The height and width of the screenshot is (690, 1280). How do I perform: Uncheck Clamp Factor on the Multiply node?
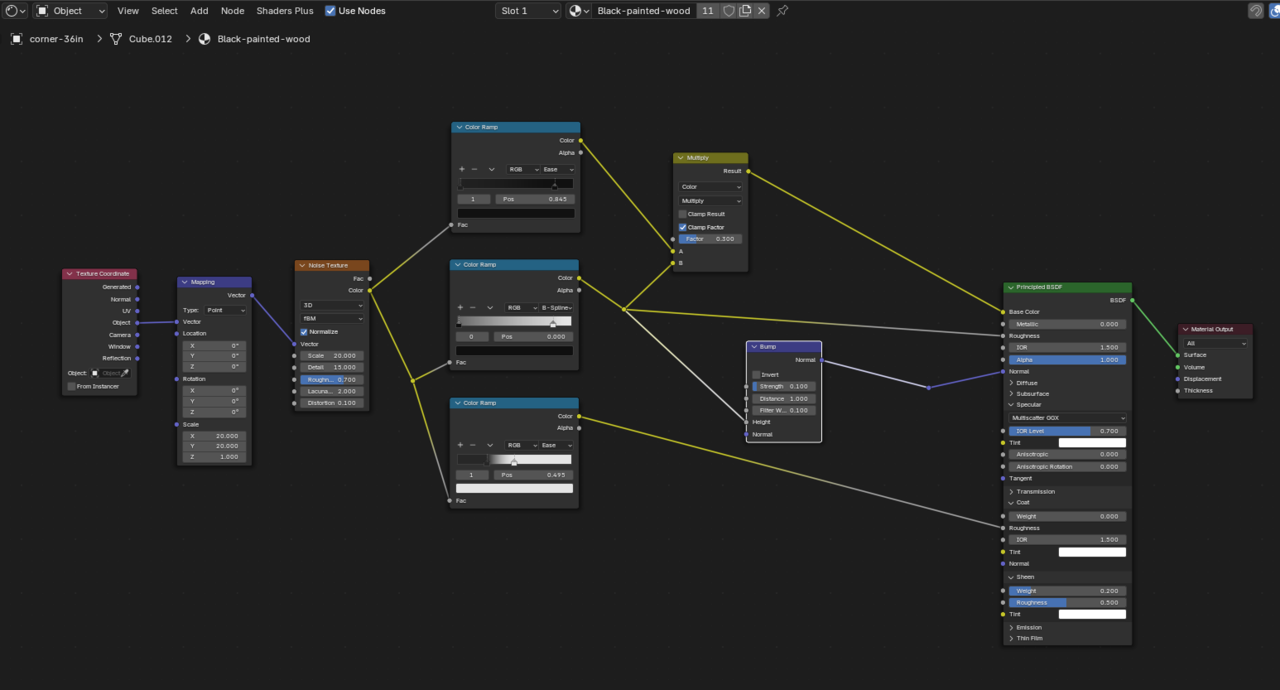click(x=683, y=227)
